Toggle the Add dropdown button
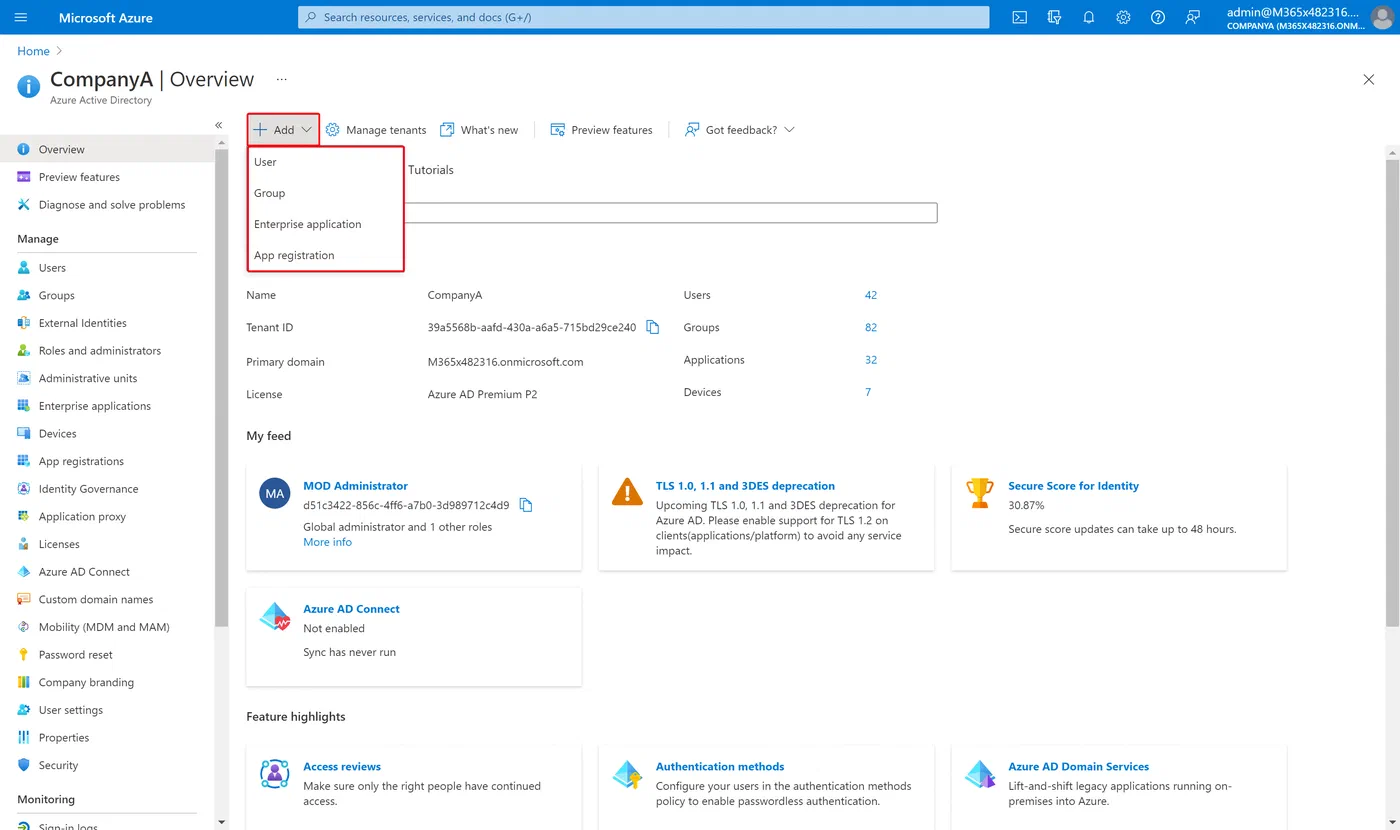Screen dimensions: 1400x830 [x=283, y=130]
